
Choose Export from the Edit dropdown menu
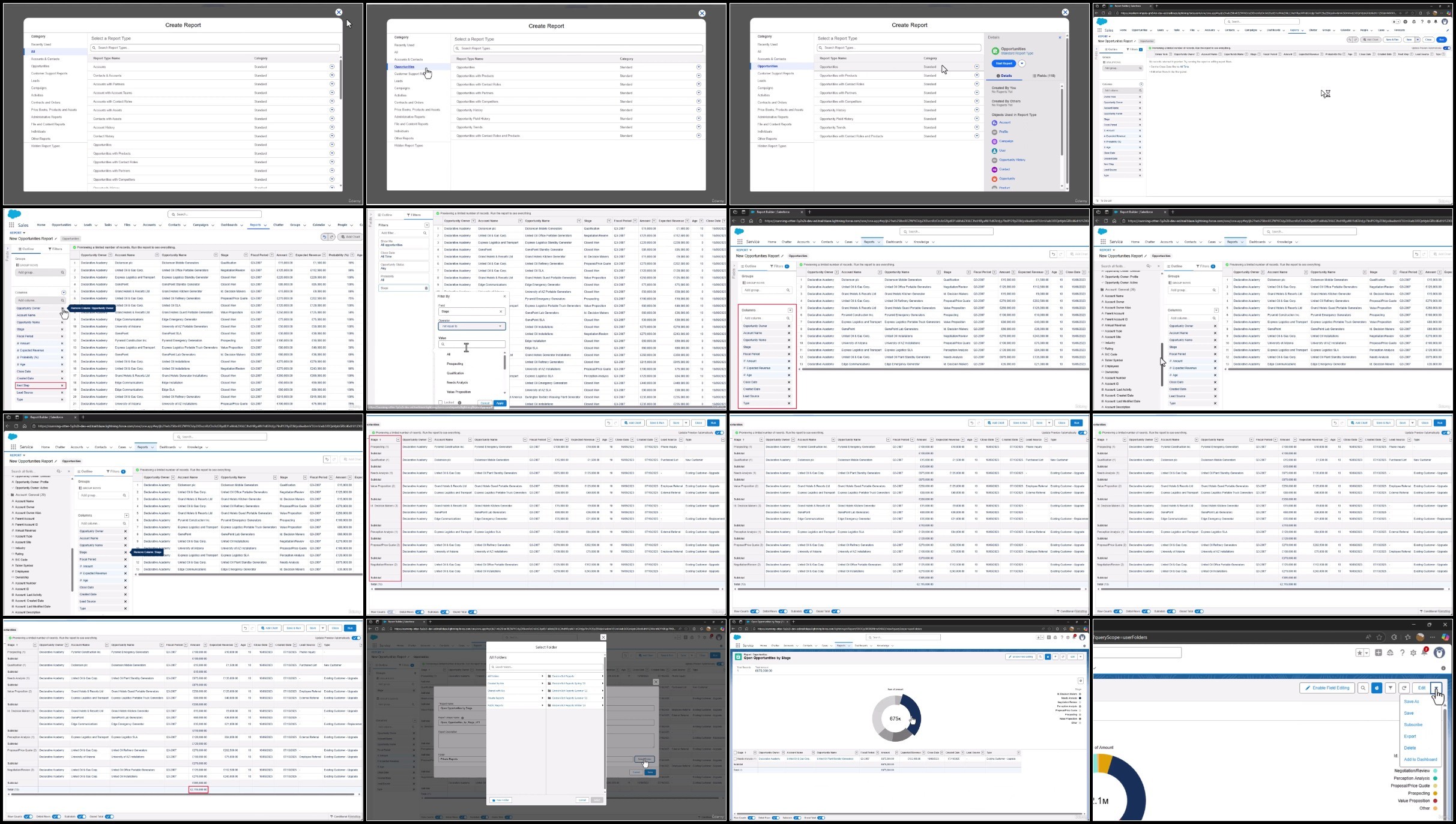(1410, 736)
